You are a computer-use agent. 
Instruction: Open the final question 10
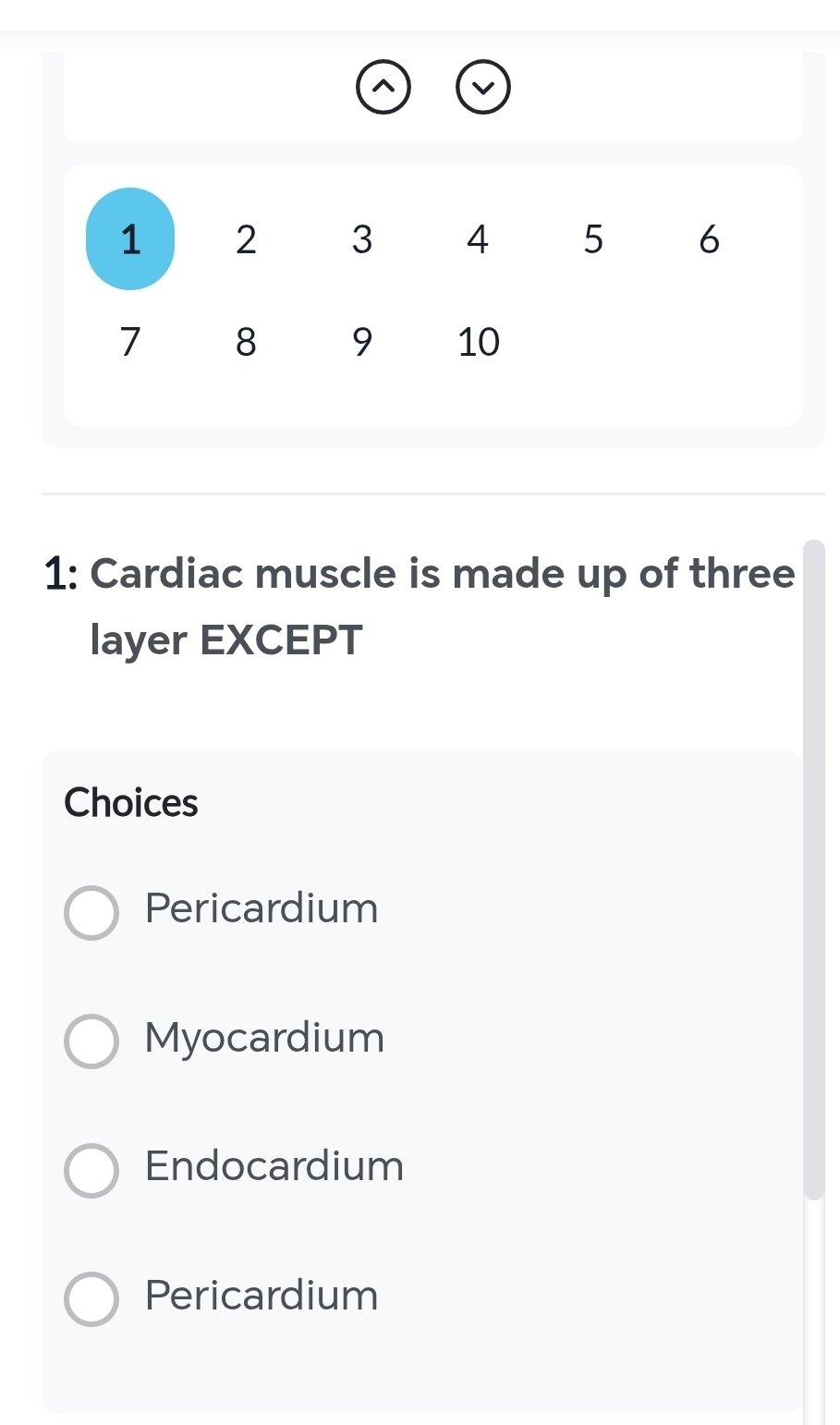click(x=478, y=341)
